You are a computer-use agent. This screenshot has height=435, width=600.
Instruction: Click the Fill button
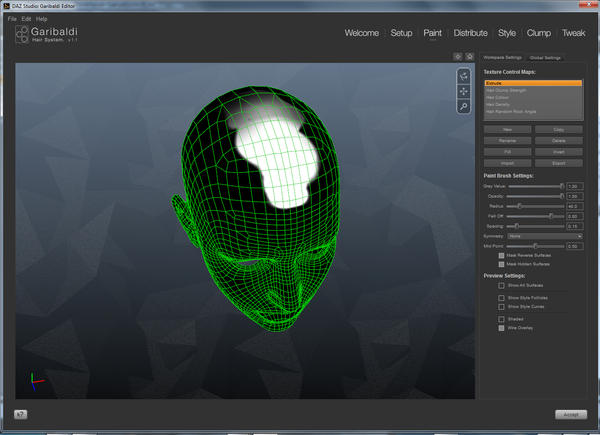pyautogui.click(x=507, y=152)
